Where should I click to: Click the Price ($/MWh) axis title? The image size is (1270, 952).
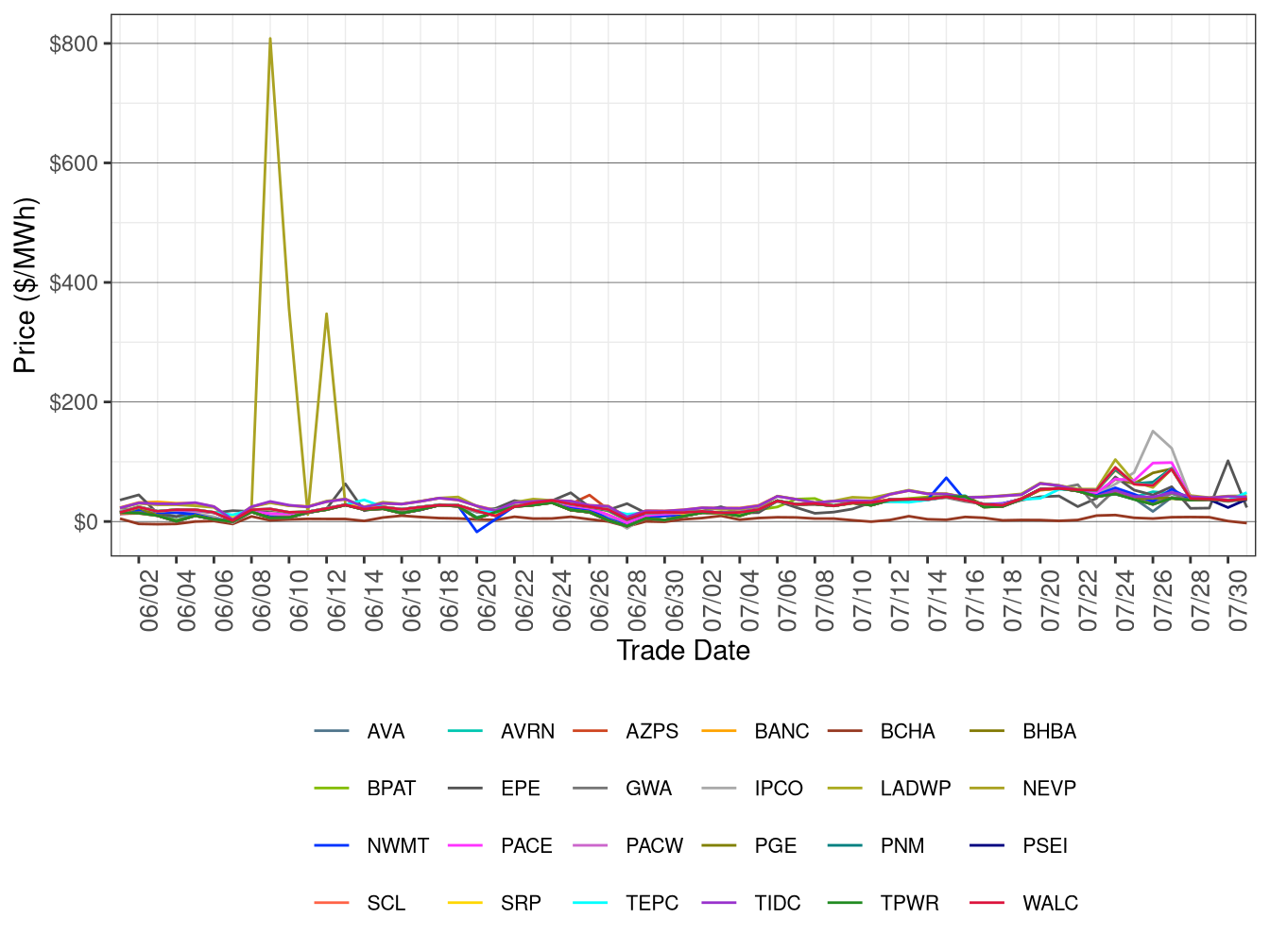[x=25, y=285]
